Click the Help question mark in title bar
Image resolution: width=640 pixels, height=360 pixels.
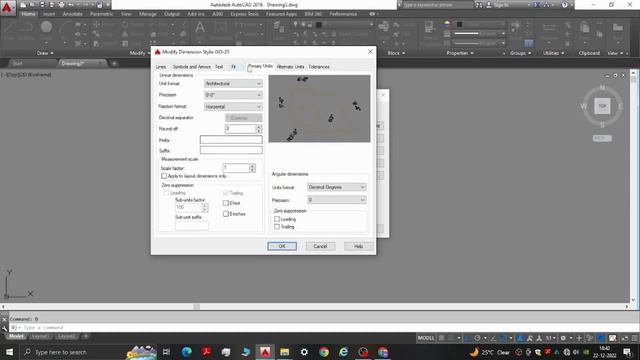tap(564, 5)
